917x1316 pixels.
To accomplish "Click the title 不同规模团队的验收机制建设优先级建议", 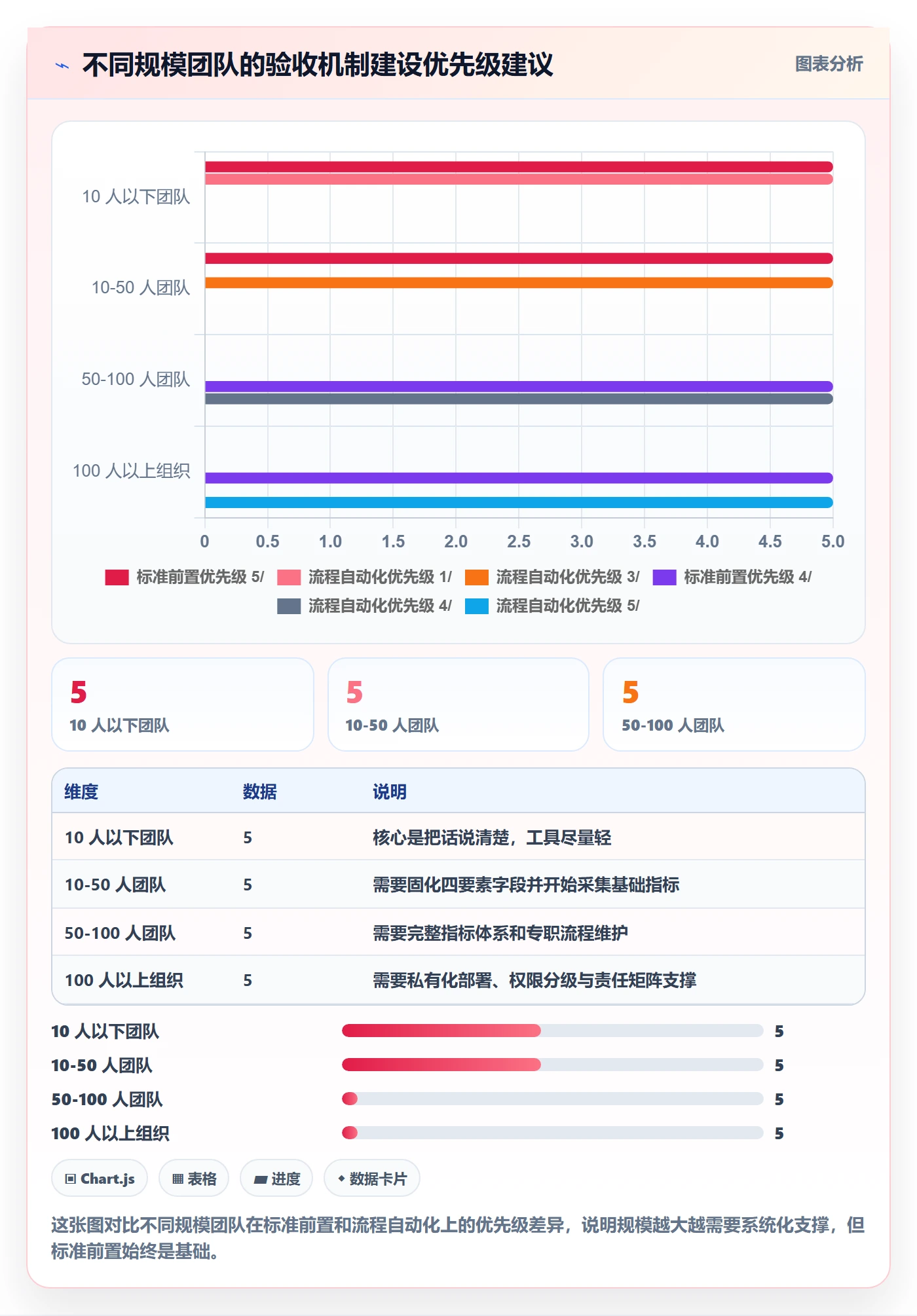I will [x=318, y=65].
